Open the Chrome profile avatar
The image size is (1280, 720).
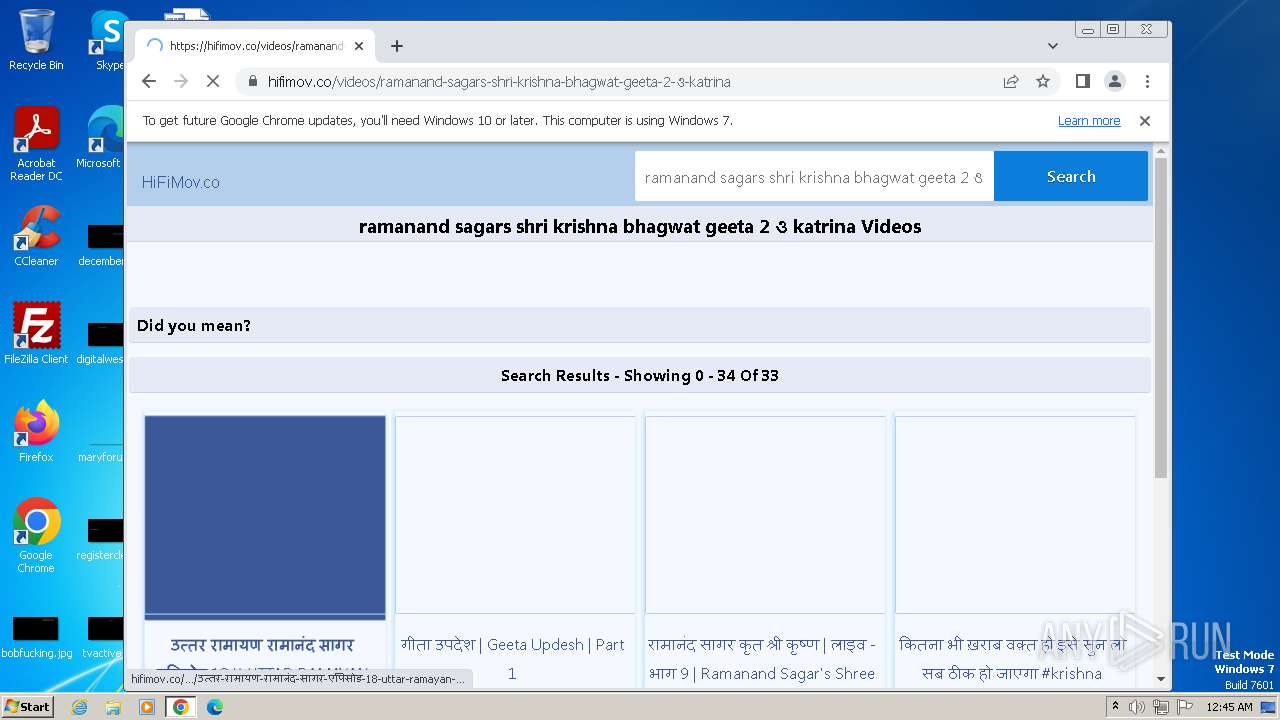click(x=1115, y=82)
